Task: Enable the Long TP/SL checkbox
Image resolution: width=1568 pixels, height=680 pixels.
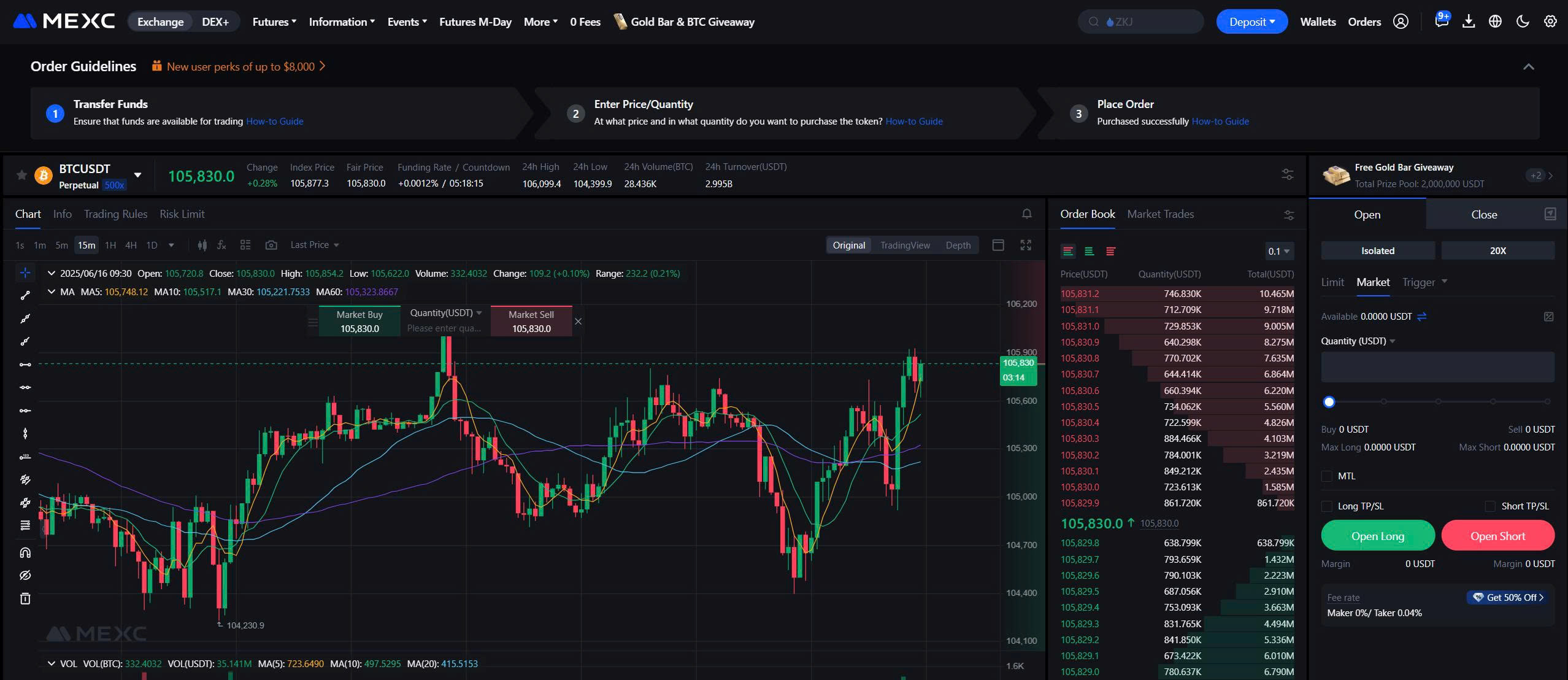Action: click(x=1327, y=506)
